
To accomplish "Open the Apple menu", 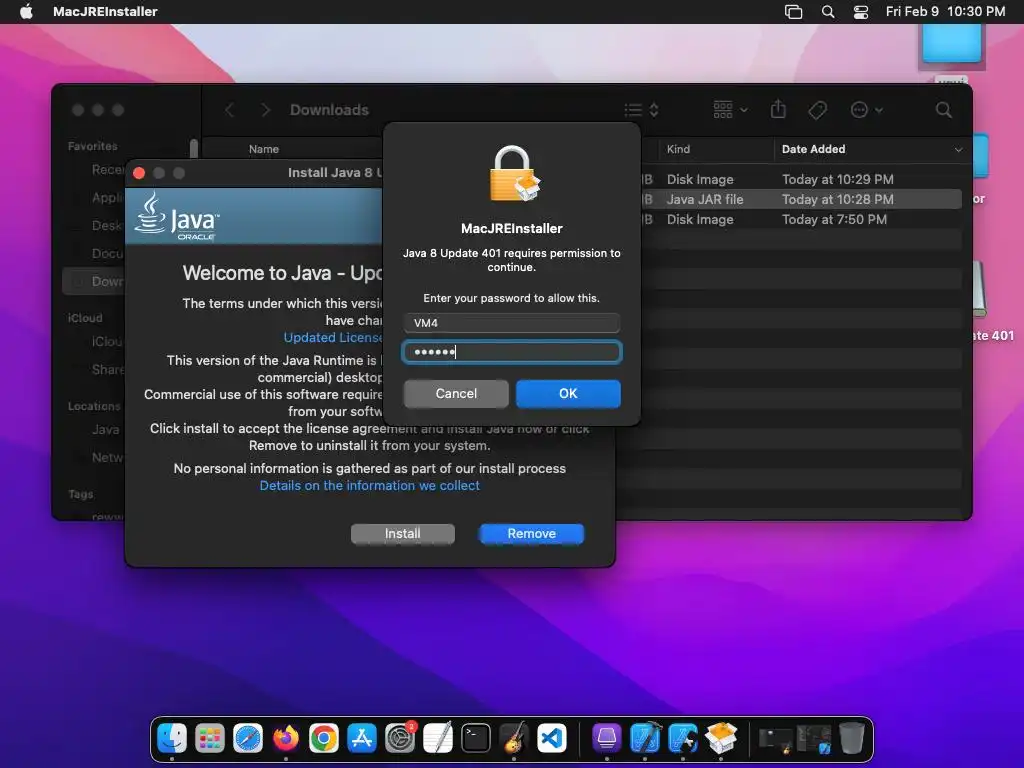I will pyautogui.click(x=26, y=11).
